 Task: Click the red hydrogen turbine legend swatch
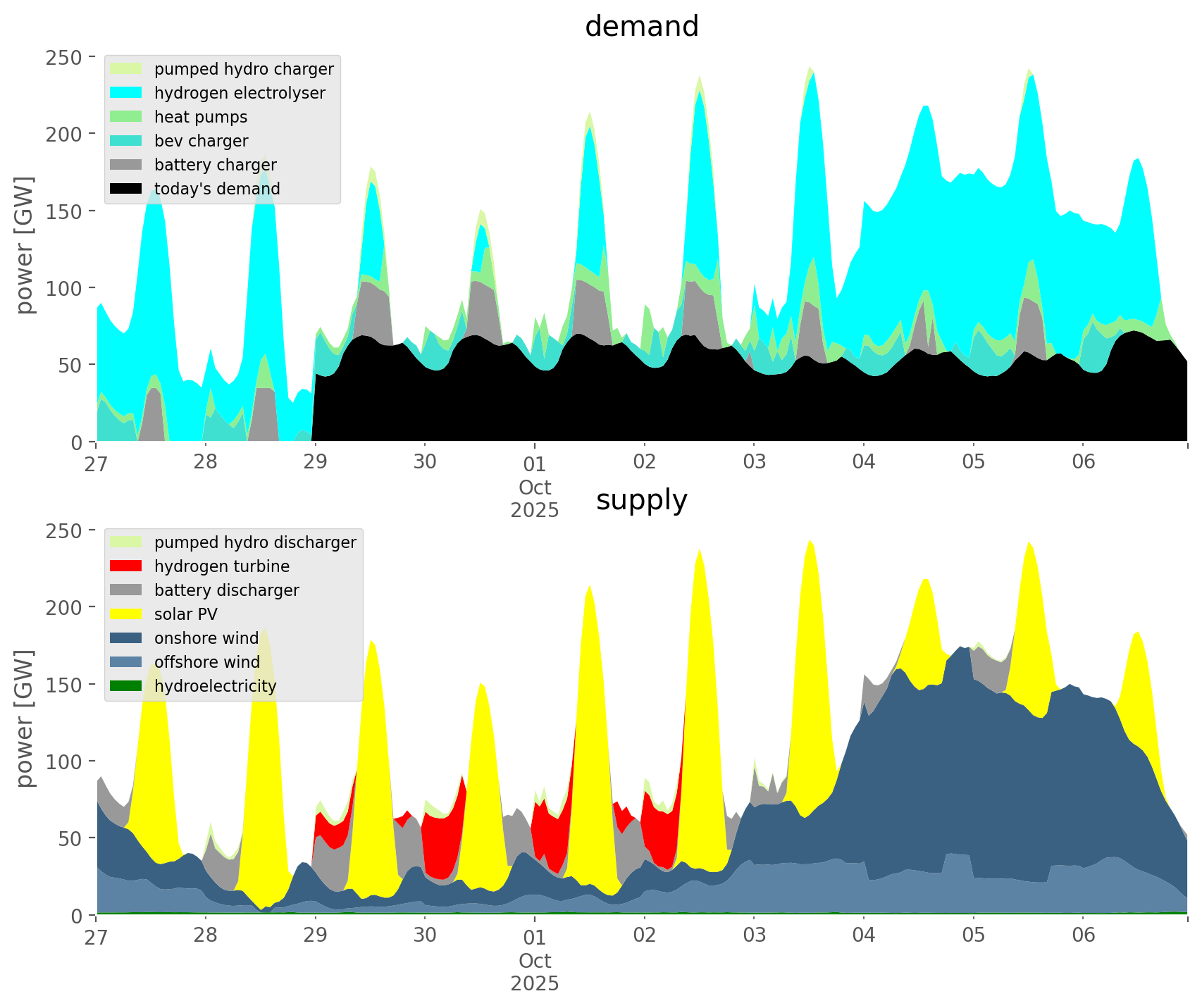[126, 566]
